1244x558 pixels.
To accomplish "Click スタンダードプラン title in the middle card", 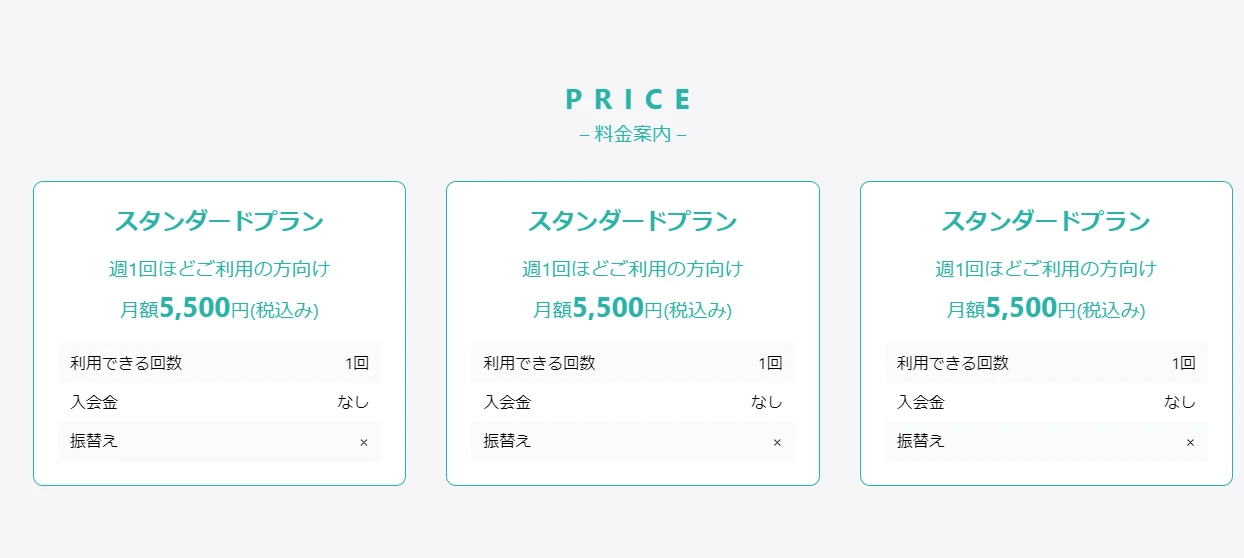I will pos(632,221).
